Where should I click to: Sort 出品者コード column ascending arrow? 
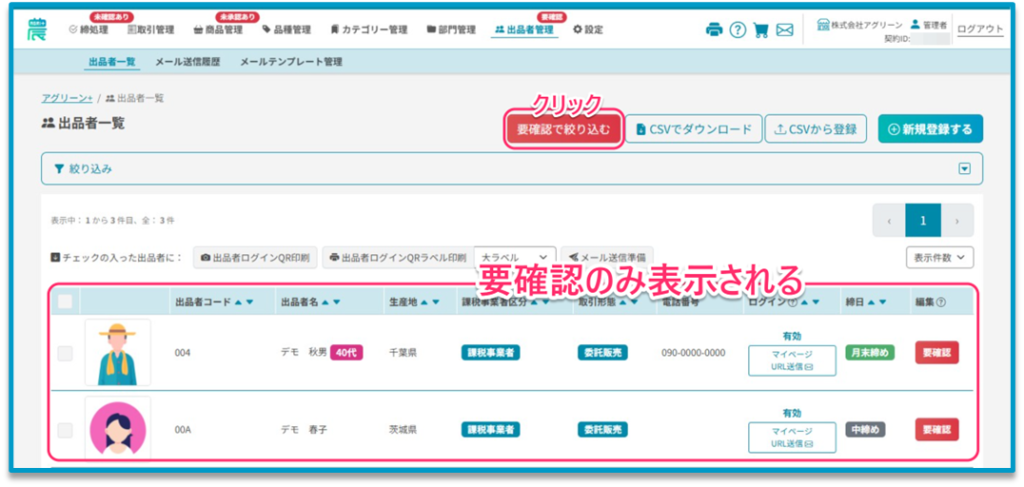coord(238,301)
